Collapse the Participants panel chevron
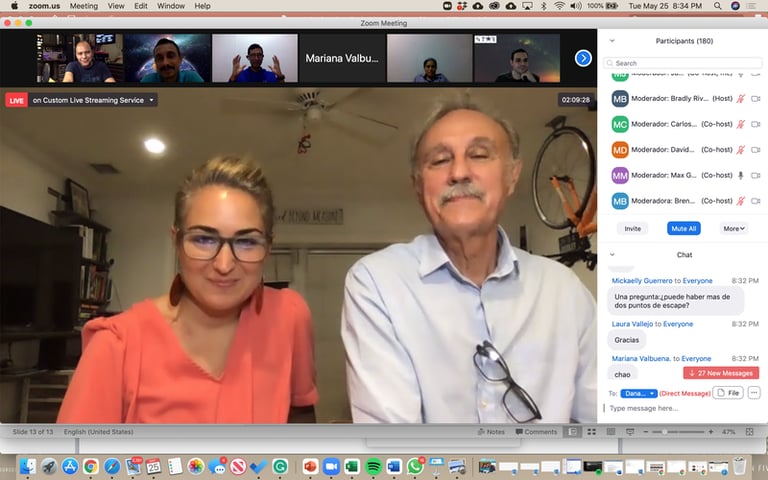768x480 pixels. [x=612, y=41]
